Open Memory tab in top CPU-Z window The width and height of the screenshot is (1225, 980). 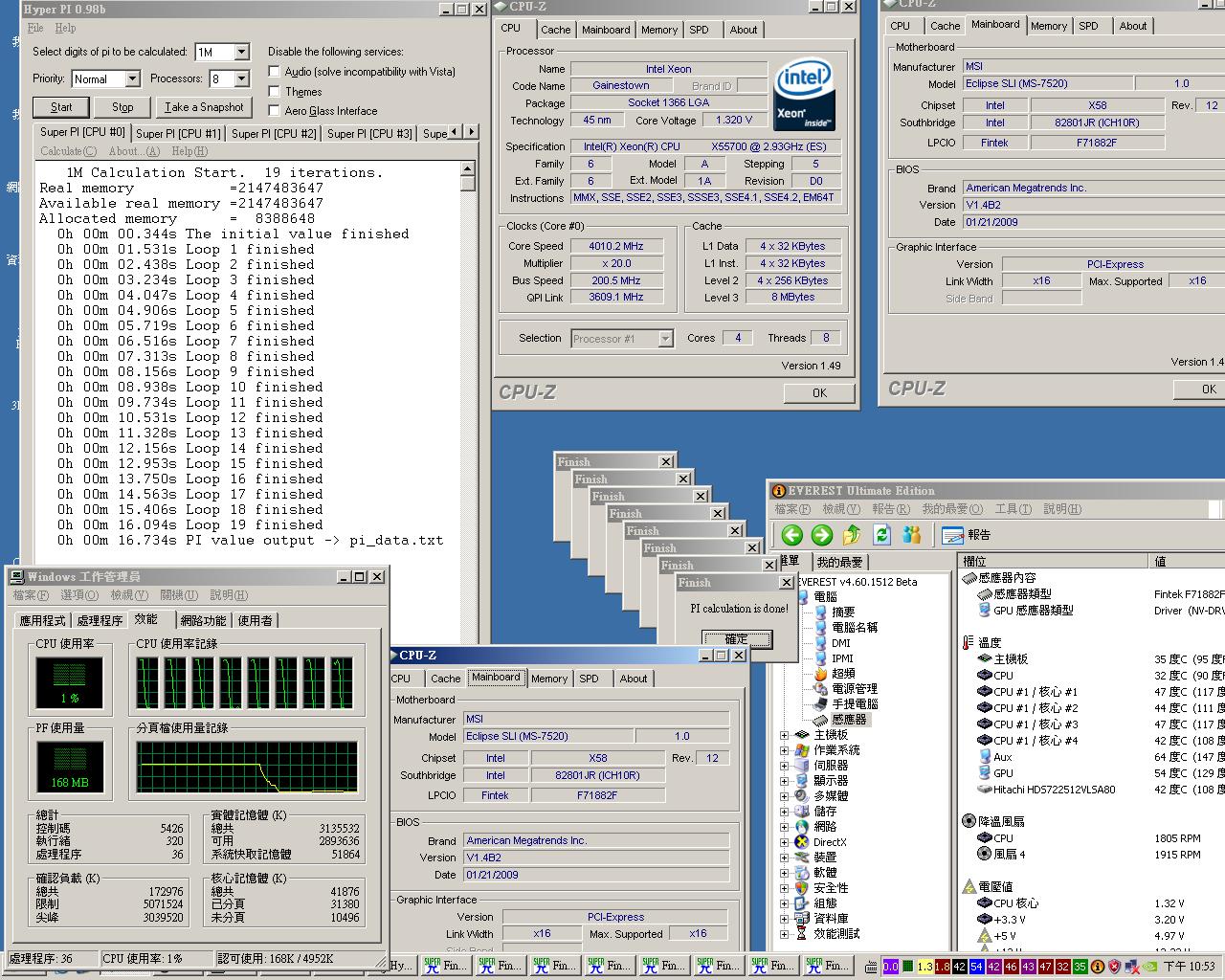tap(659, 30)
